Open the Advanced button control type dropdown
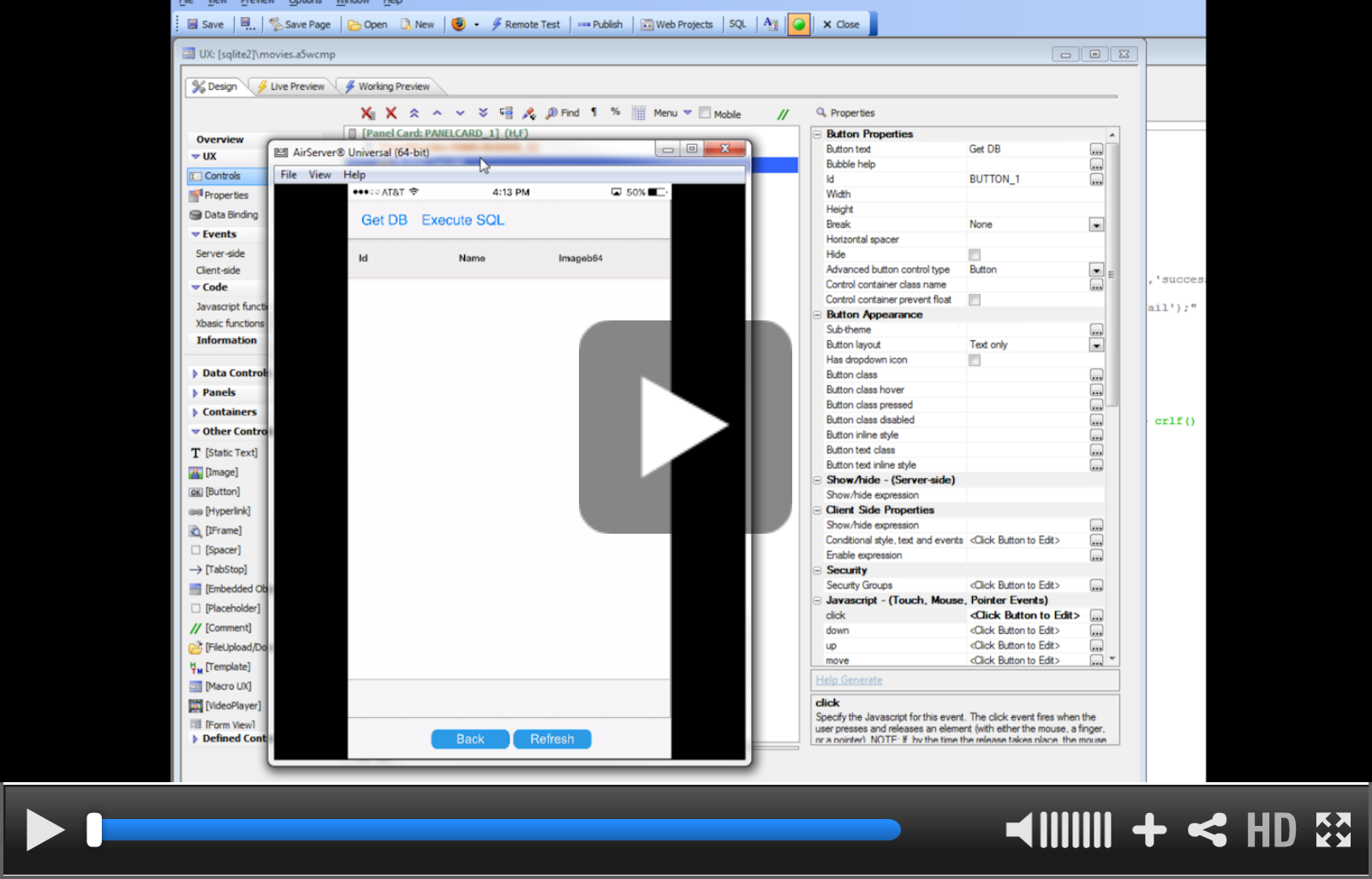 [1096, 270]
